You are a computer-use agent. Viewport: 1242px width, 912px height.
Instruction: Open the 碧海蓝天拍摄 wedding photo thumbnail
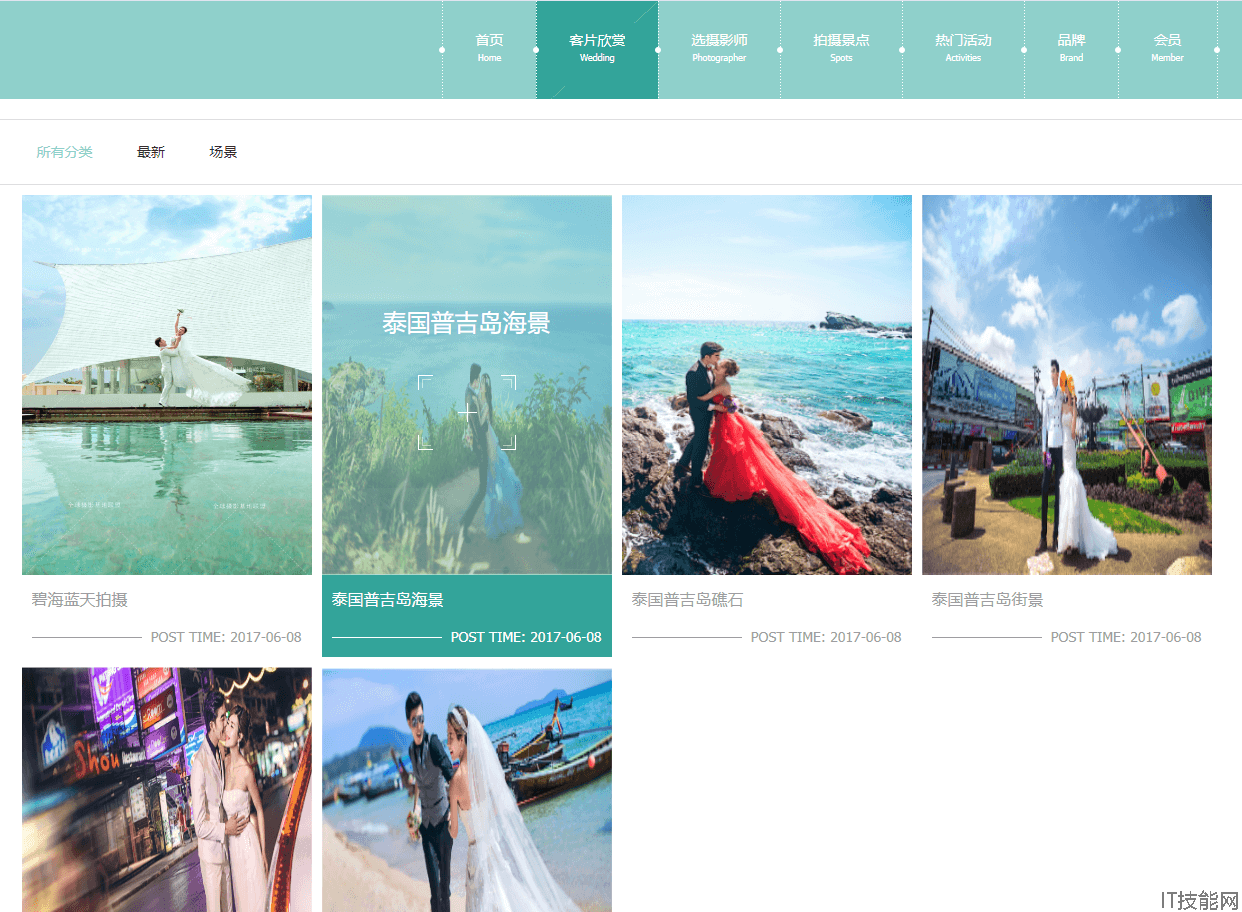tap(167, 385)
